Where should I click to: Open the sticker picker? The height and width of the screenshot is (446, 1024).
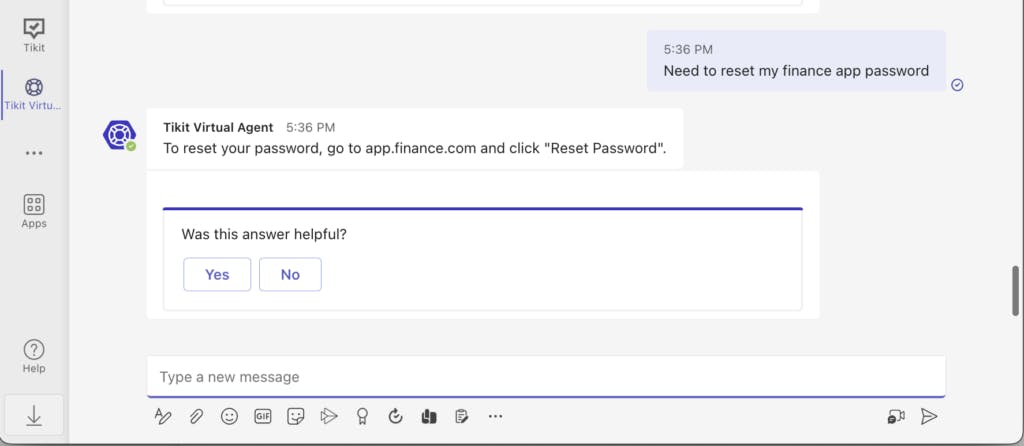[x=295, y=416]
